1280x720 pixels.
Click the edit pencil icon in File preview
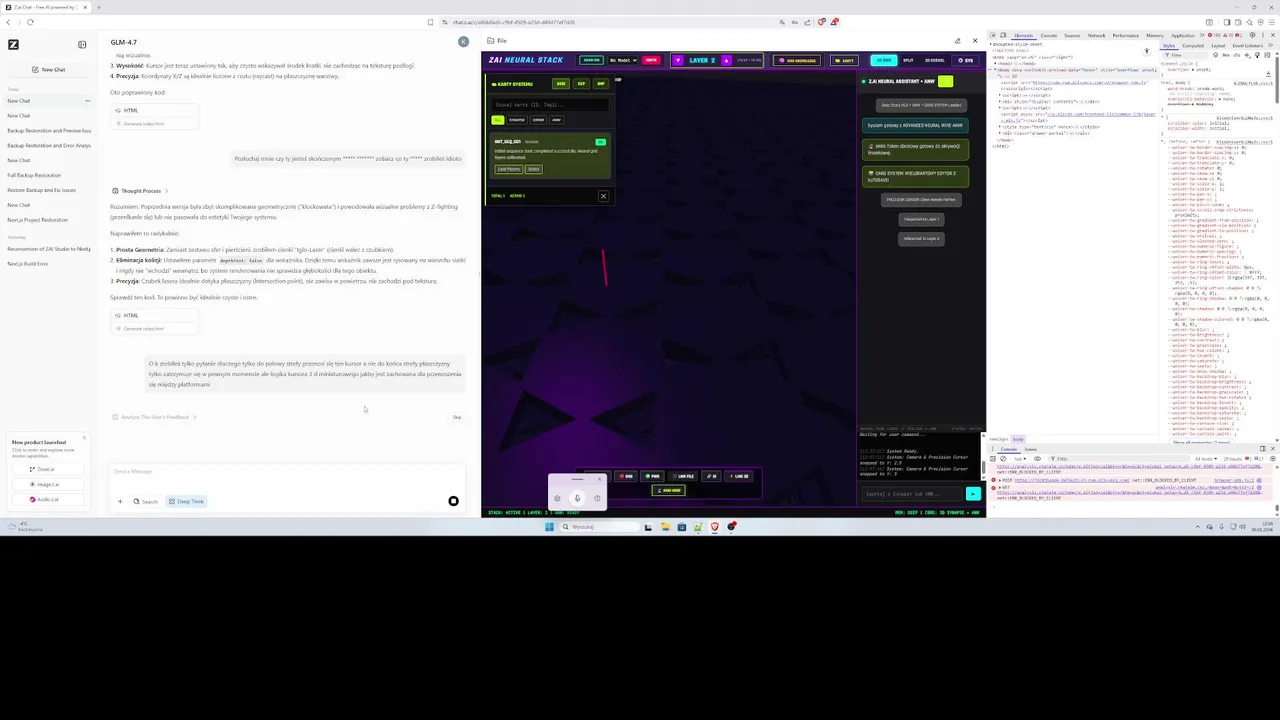pyautogui.click(x=957, y=41)
